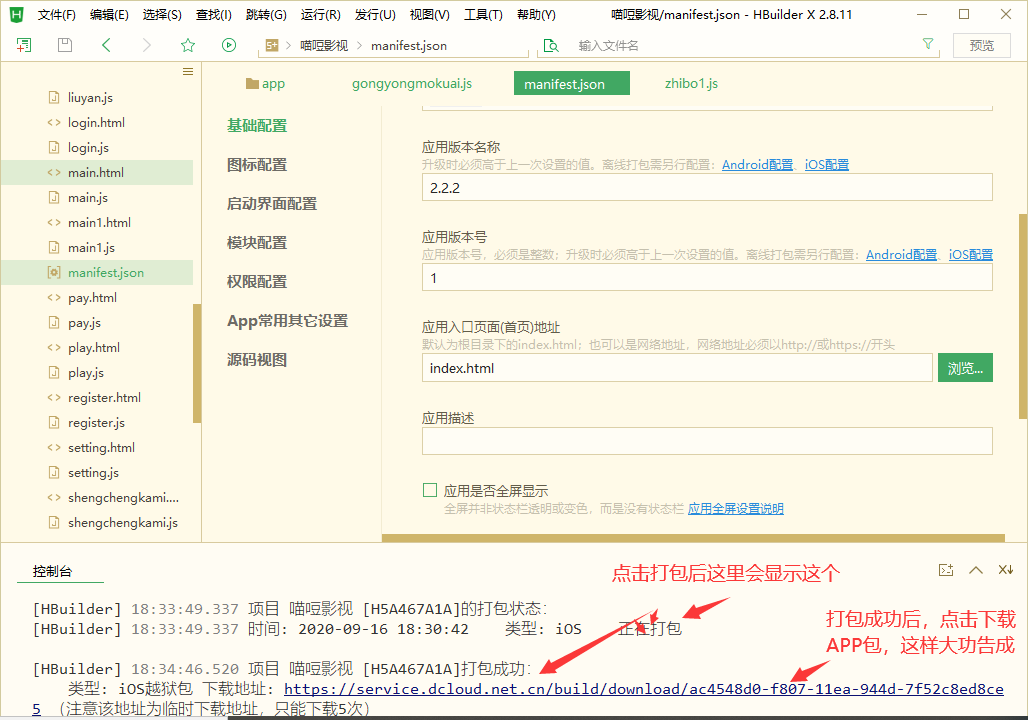The height and width of the screenshot is (720, 1028).
Task: Select the 基础配置 section
Action: [x=257, y=125]
